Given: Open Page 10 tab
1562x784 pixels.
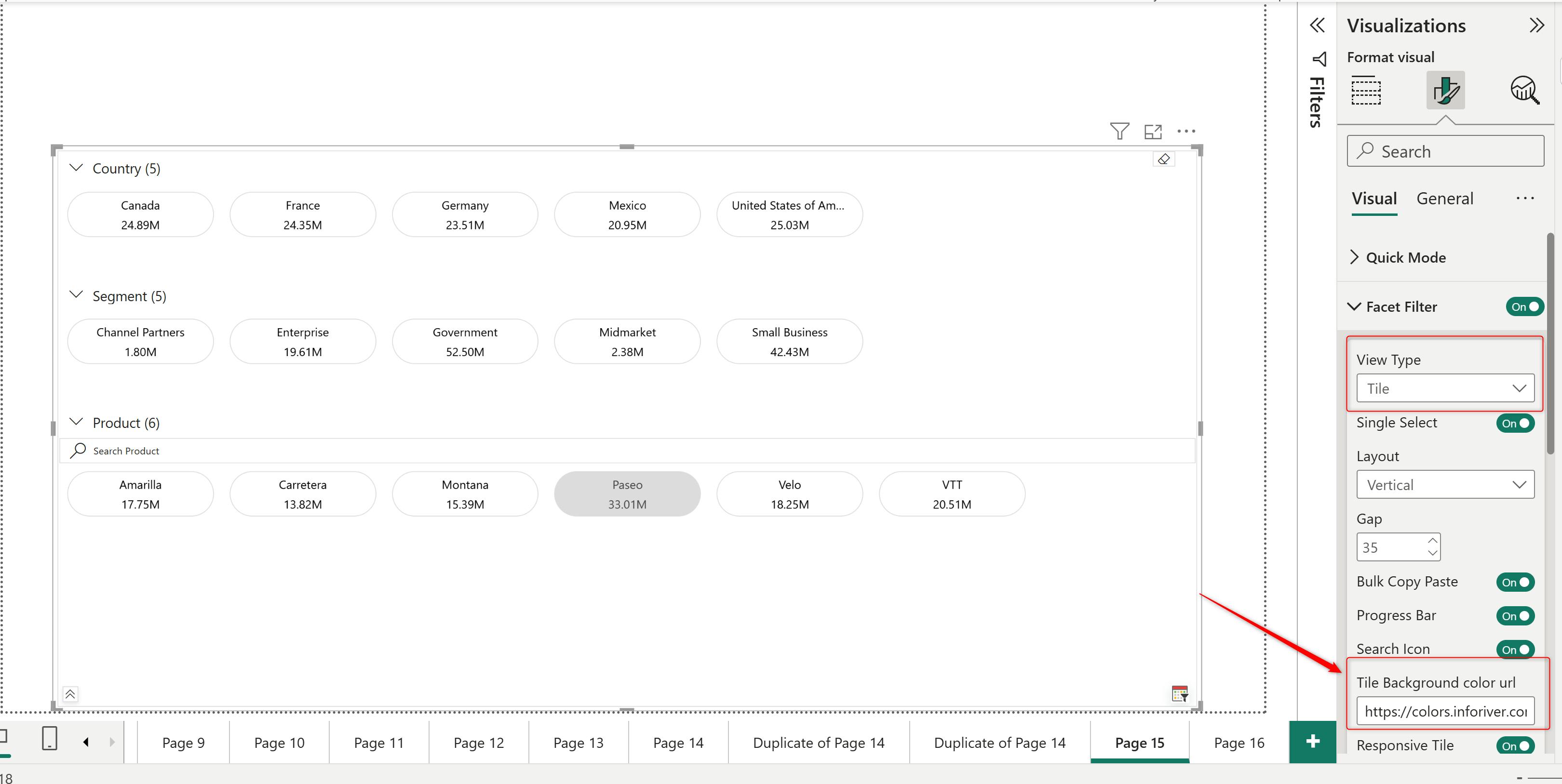Looking at the screenshot, I should [x=279, y=743].
